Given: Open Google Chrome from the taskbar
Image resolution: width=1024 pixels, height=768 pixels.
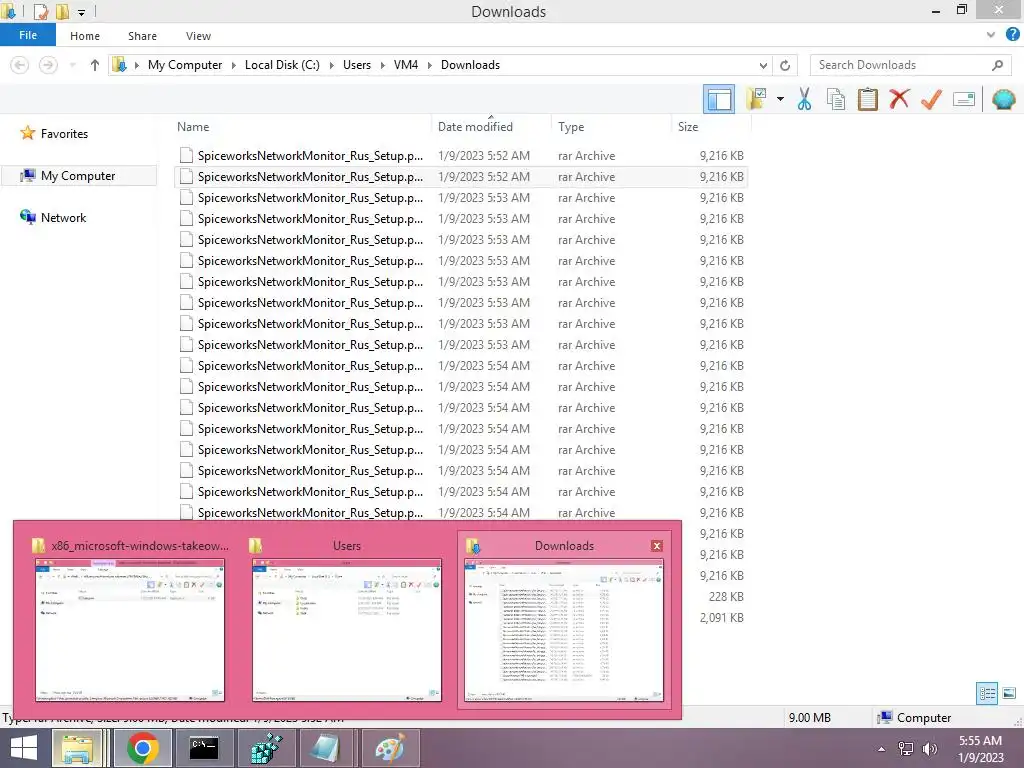Looking at the screenshot, I should [142, 748].
